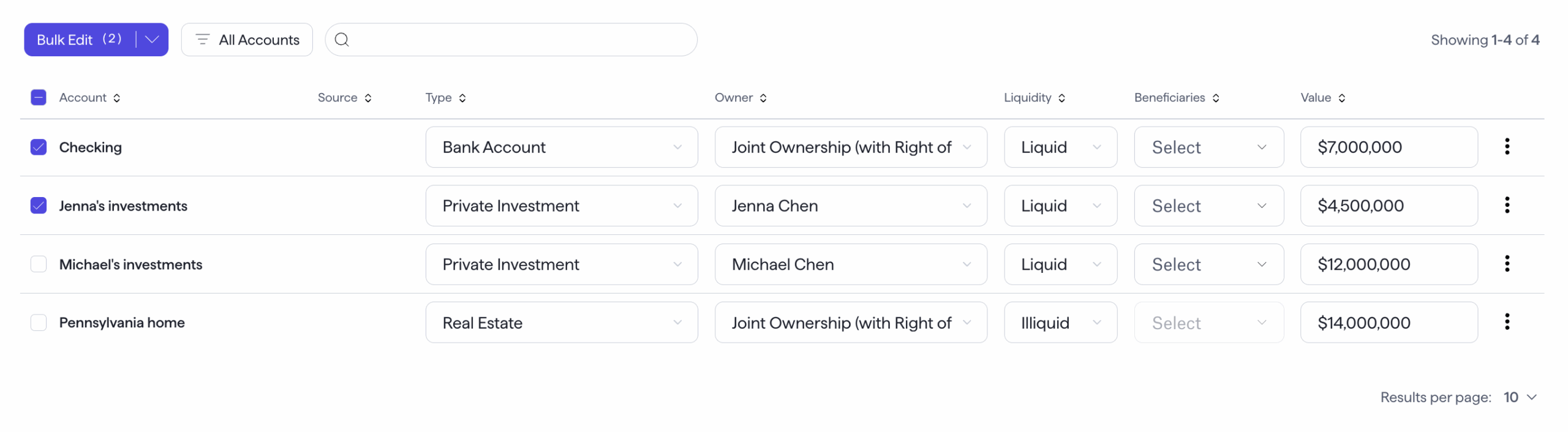Image resolution: width=1568 pixels, height=432 pixels.
Task: Change the results per page setting
Action: click(1519, 397)
